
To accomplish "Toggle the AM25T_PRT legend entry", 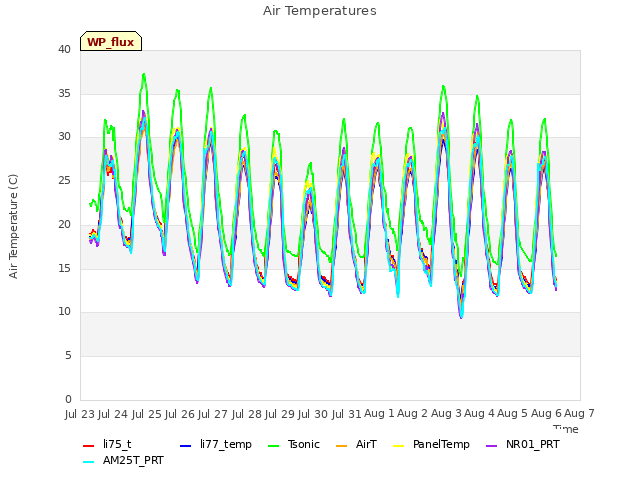I will [123, 461].
